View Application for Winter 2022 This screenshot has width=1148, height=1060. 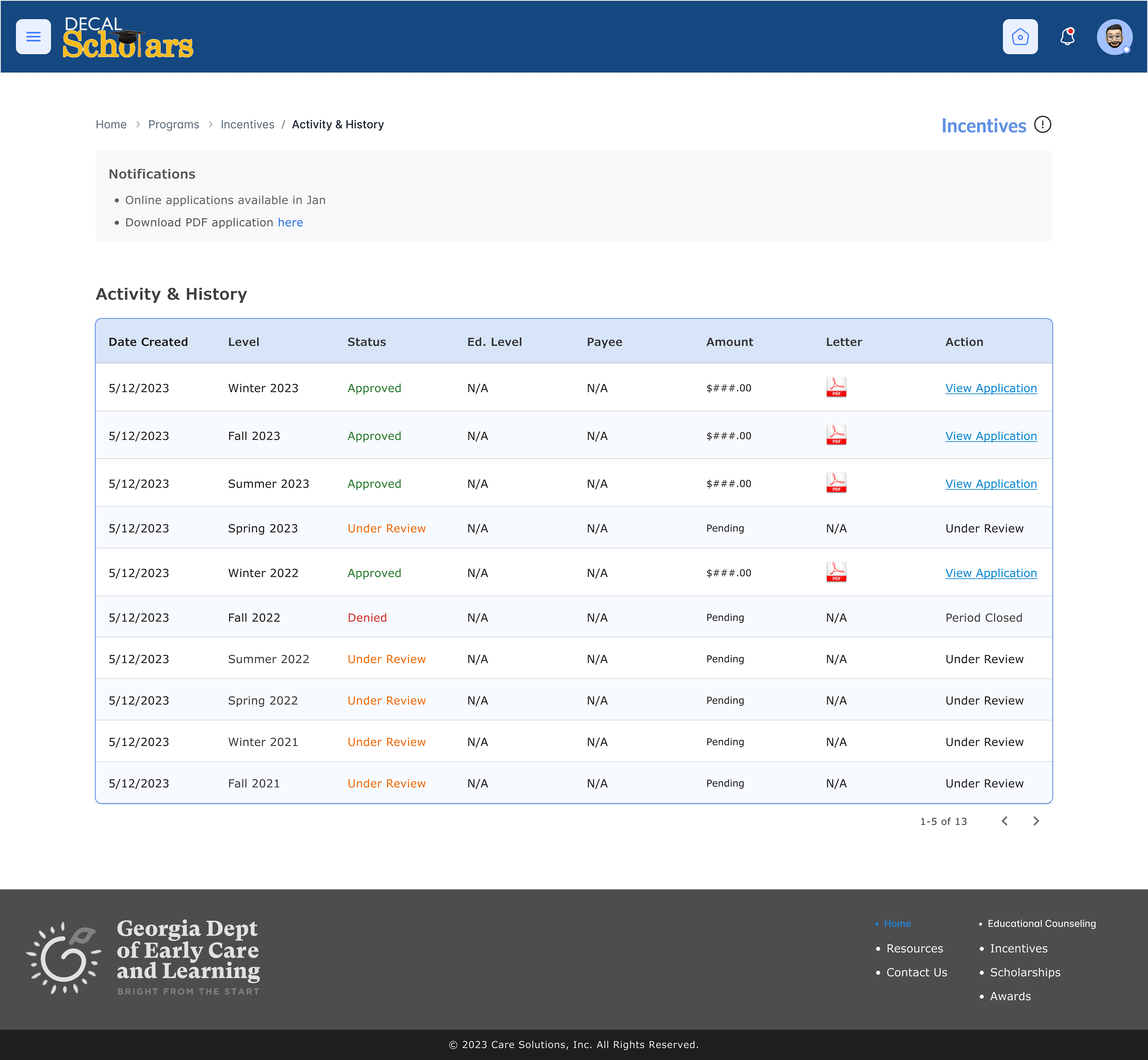[990, 573]
